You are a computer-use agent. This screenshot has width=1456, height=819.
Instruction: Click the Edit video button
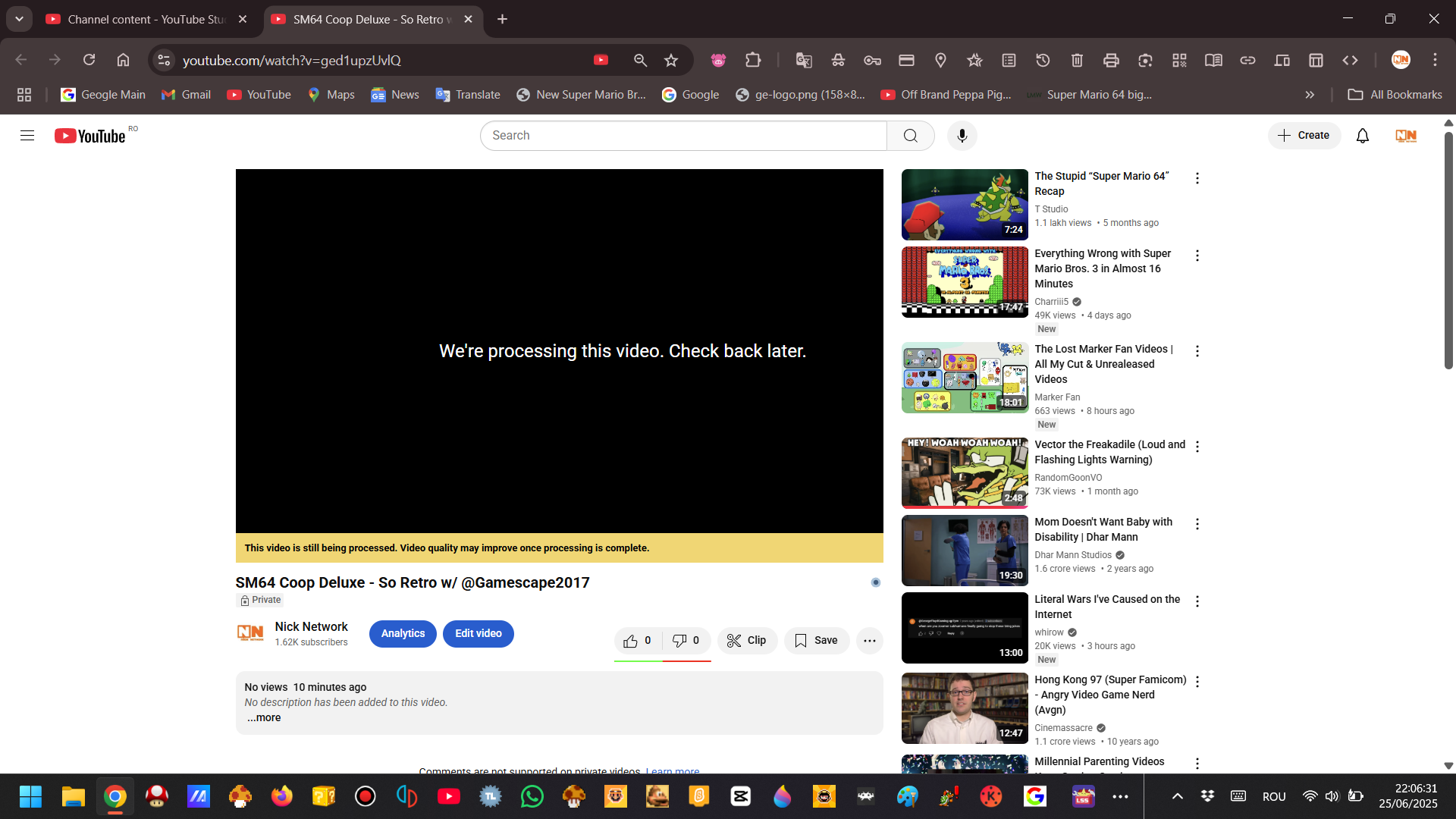tap(479, 634)
